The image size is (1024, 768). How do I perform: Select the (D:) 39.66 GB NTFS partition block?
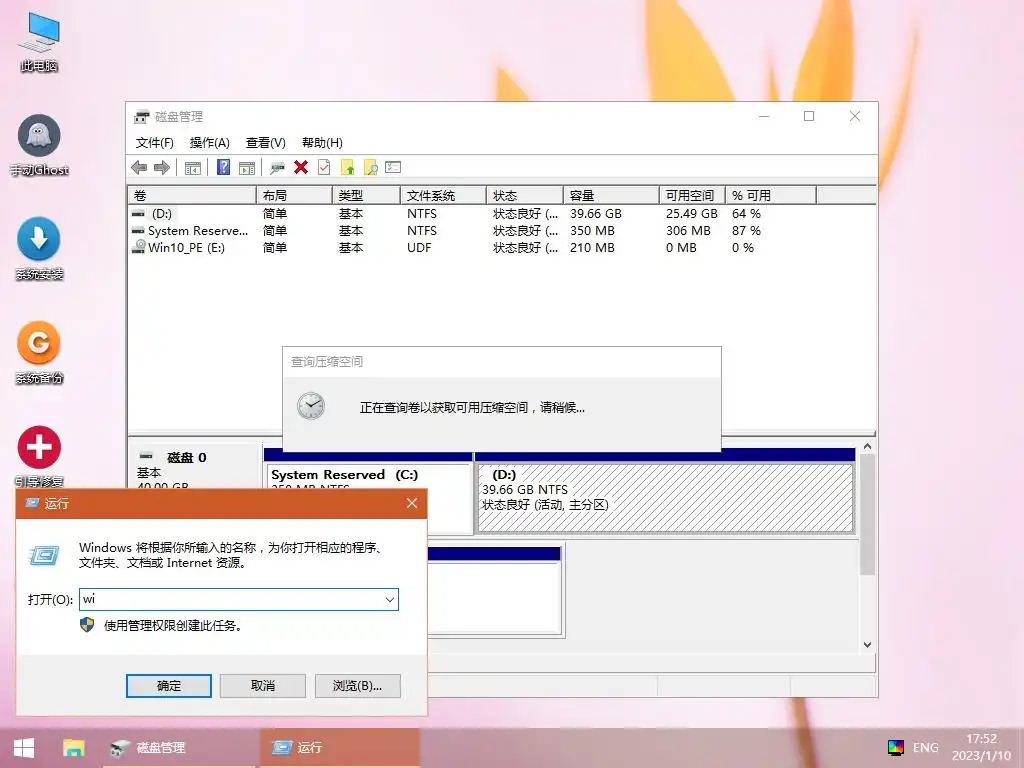pos(665,497)
